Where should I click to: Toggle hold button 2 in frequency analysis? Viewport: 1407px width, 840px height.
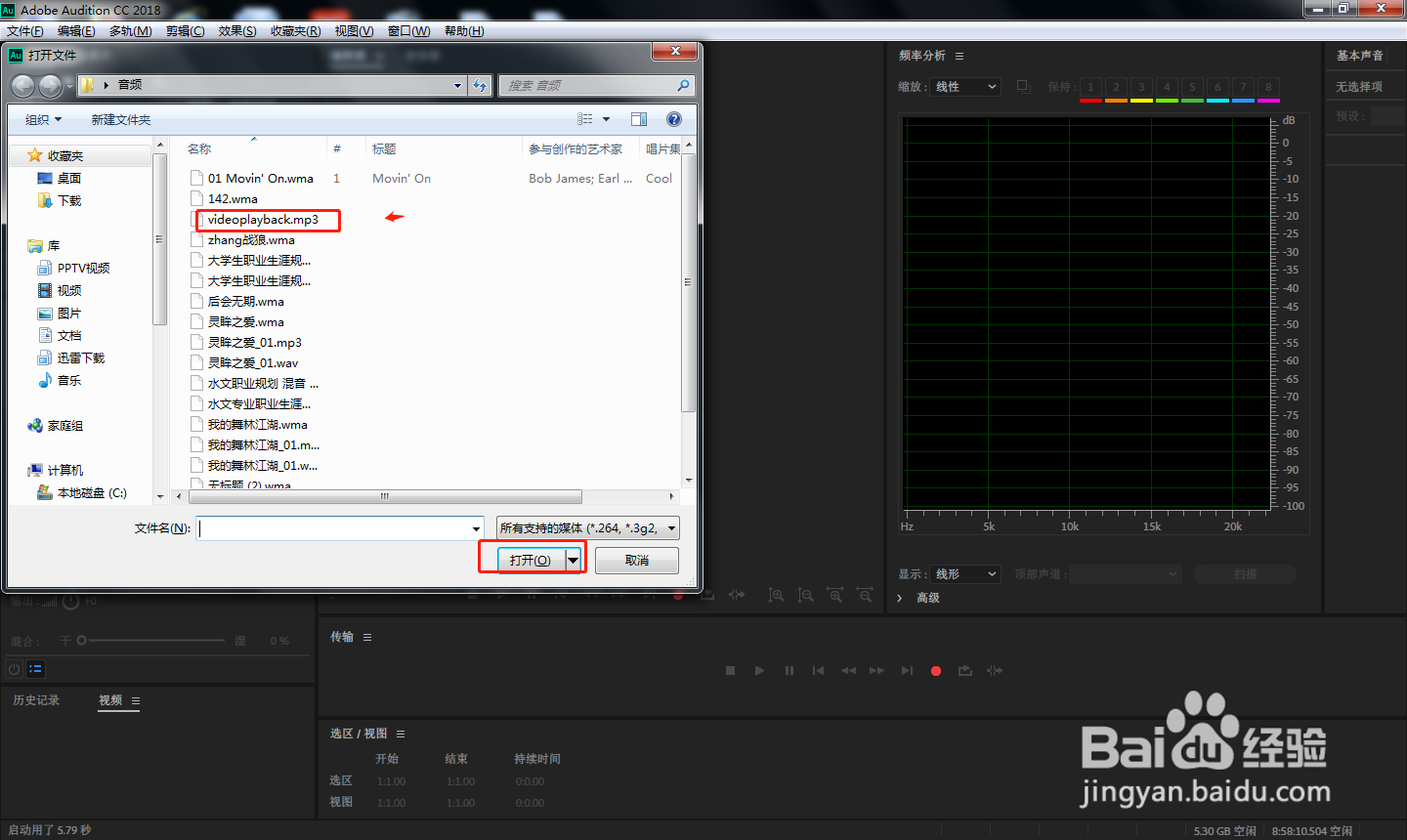coord(1116,87)
